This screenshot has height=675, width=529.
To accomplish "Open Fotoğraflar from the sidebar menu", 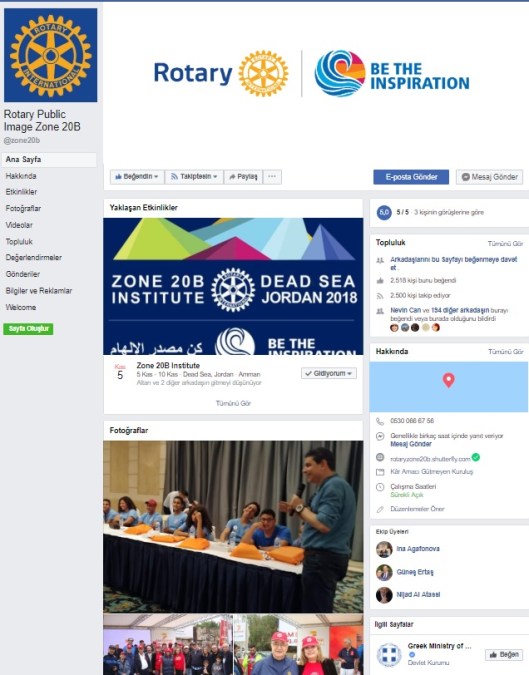I will [x=23, y=208].
